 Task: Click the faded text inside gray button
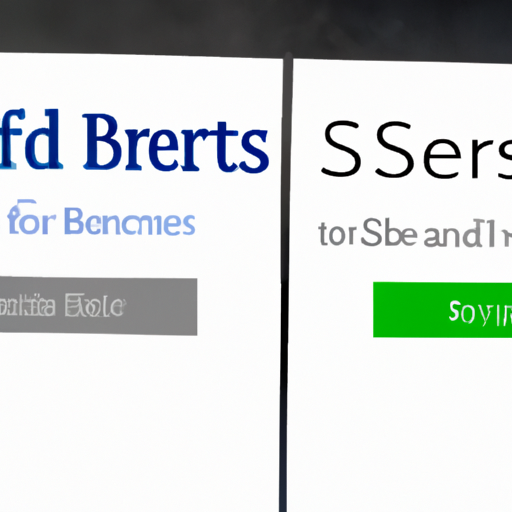point(62,305)
